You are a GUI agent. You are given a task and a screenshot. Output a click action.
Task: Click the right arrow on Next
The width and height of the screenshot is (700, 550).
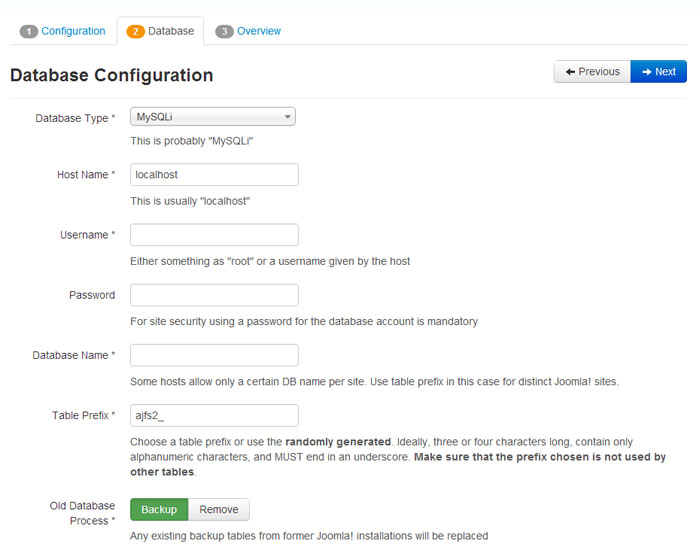(646, 72)
